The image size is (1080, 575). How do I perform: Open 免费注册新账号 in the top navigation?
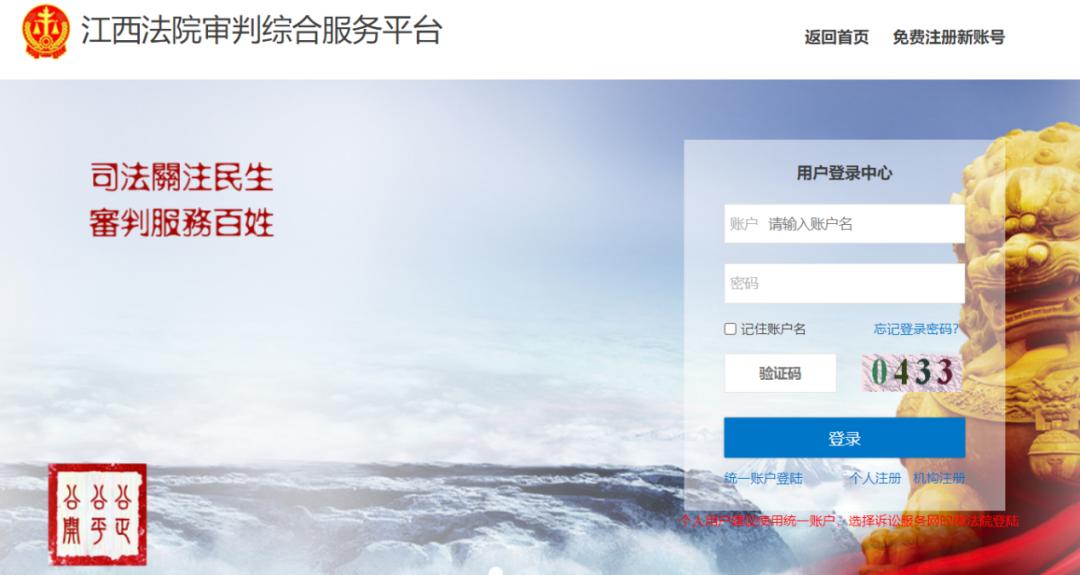click(x=948, y=37)
